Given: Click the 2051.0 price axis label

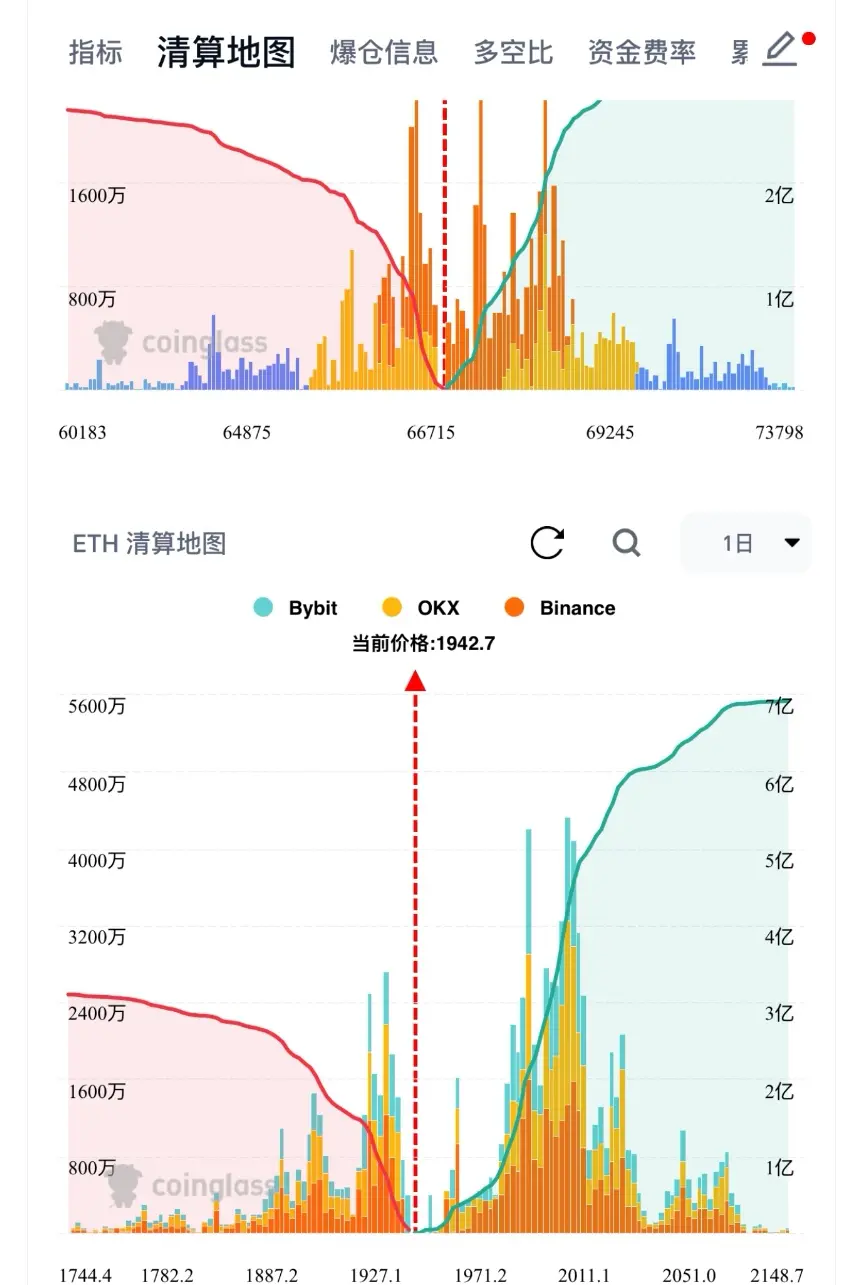Looking at the screenshot, I should coord(690,1275).
